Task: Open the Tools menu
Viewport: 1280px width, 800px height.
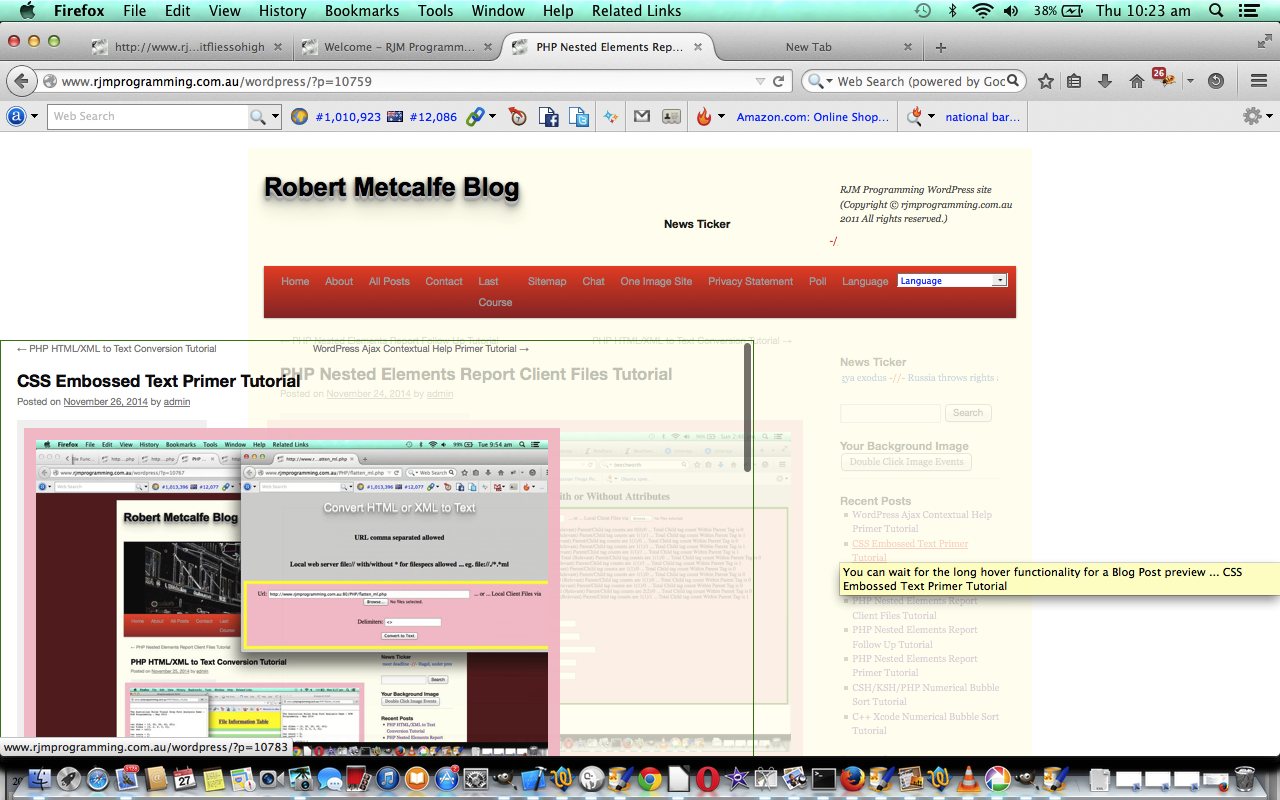Action: click(x=435, y=11)
